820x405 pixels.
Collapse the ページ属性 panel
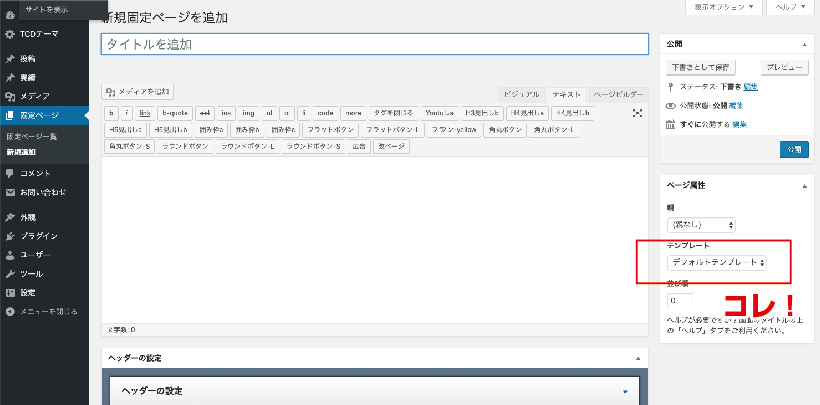coord(802,185)
